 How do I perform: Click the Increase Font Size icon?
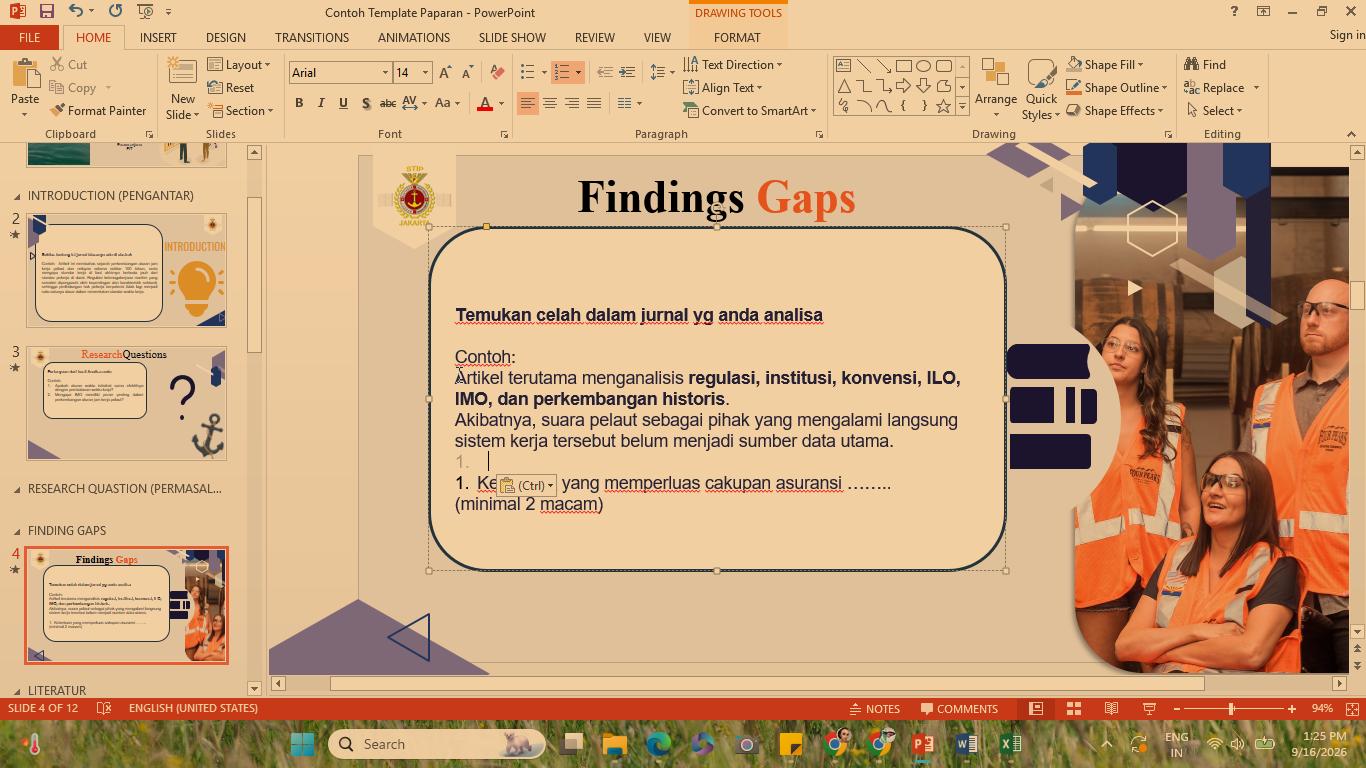tap(445, 72)
